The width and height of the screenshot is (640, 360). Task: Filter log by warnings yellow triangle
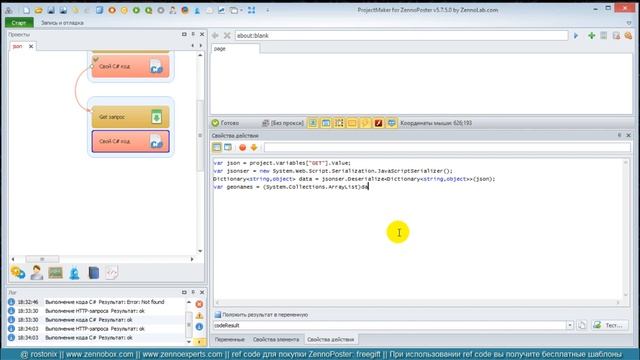[x=199, y=316]
